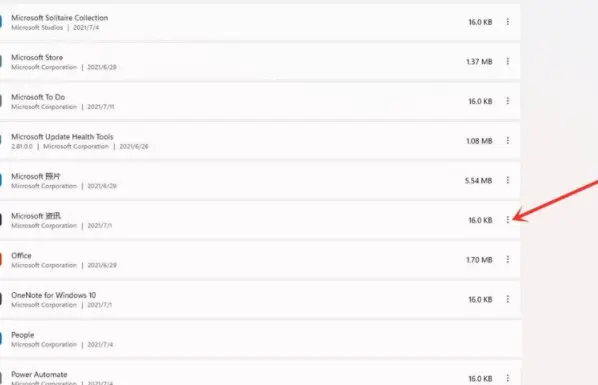This screenshot has height=385, width=598.
Task: Open three-dot menu for OneNote for Windows 10
Action: point(508,299)
